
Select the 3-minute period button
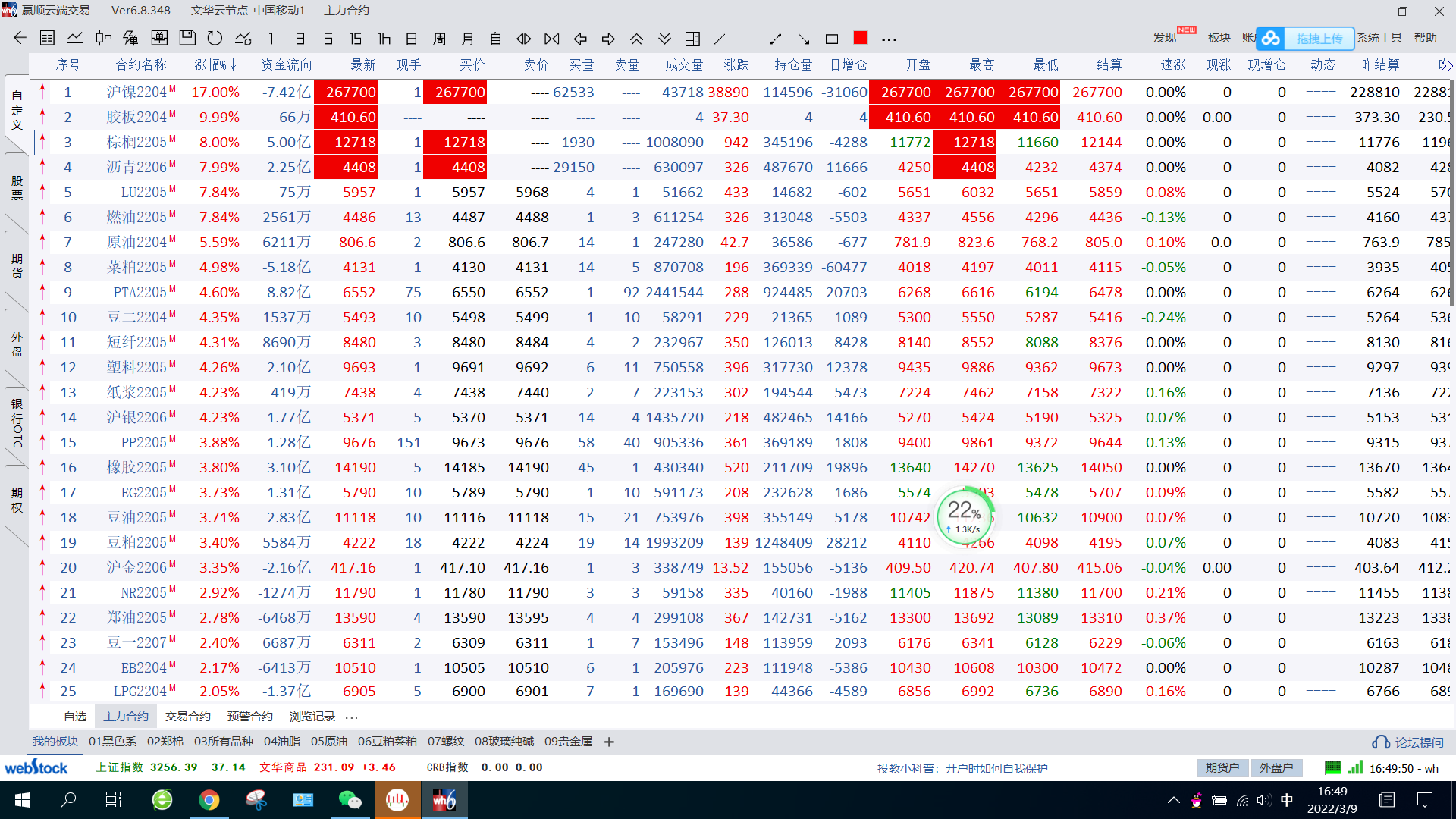[300, 39]
